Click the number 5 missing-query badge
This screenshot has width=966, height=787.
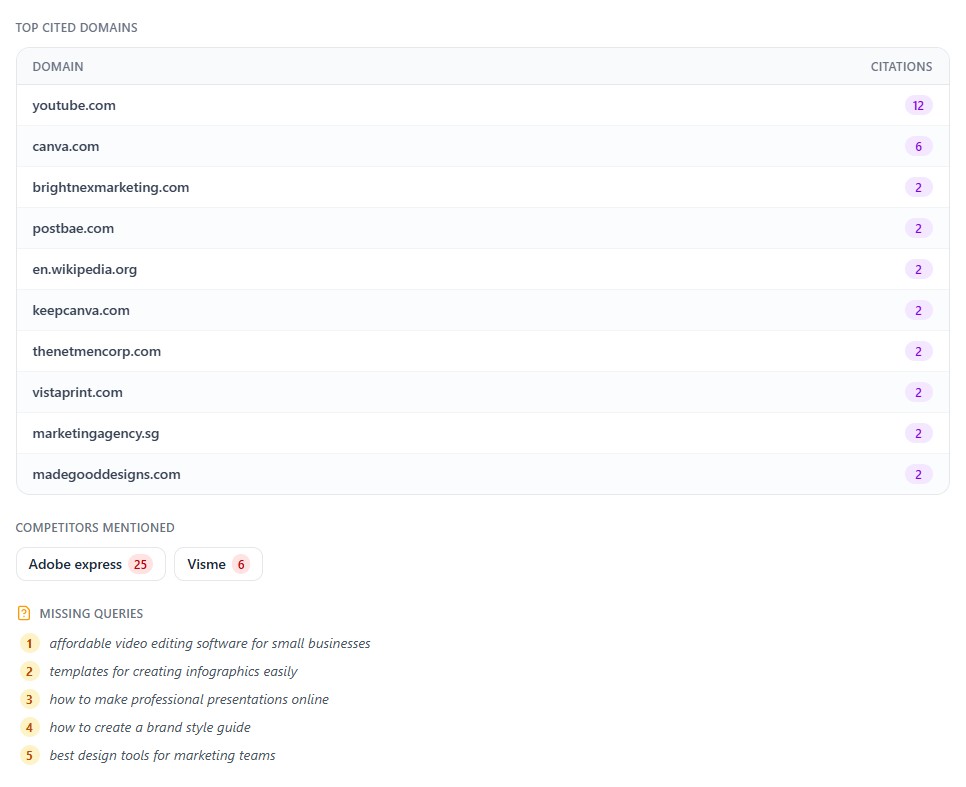coord(29,756)
